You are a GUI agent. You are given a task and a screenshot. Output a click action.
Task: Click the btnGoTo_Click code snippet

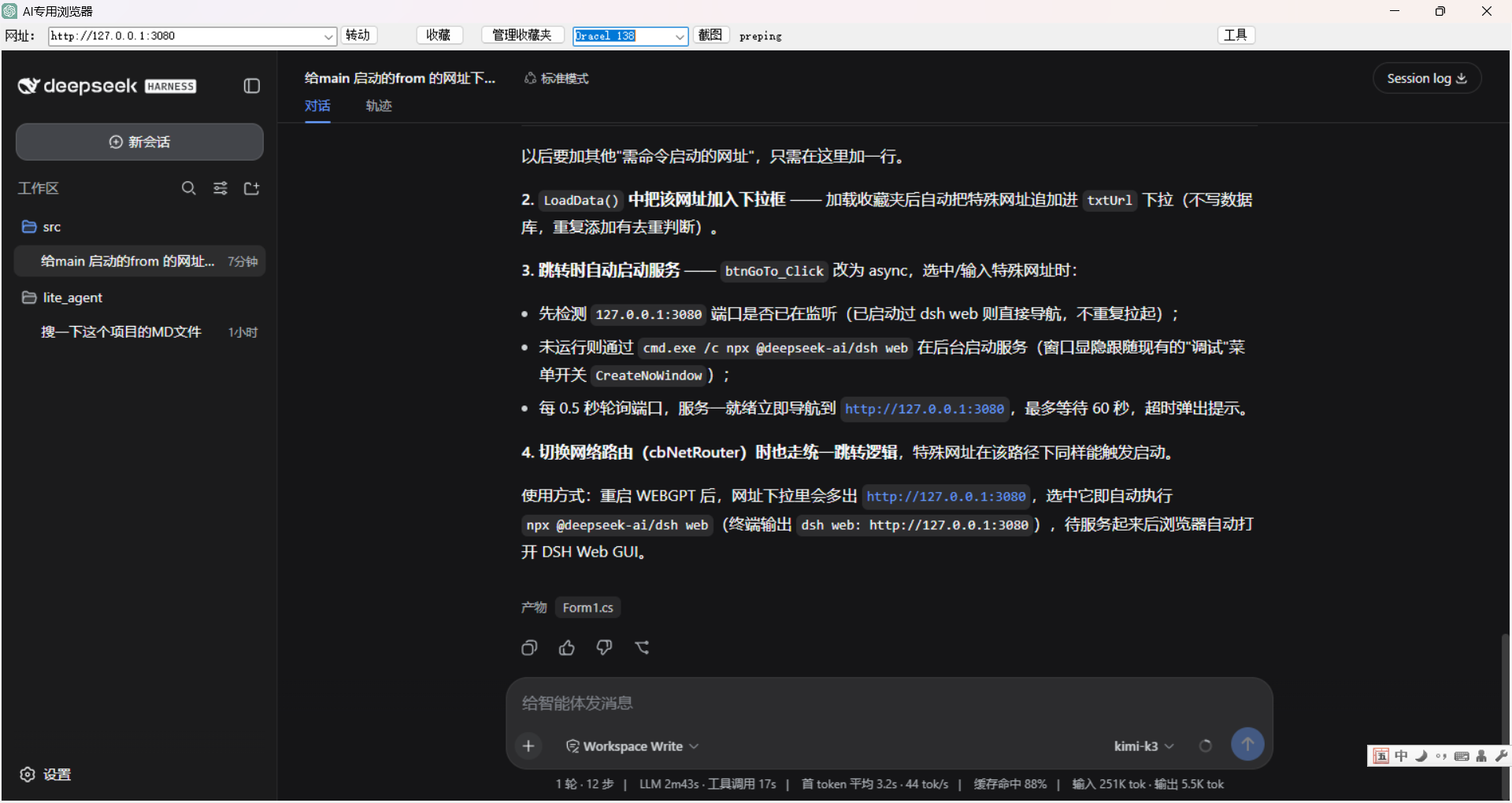point(774,271)
